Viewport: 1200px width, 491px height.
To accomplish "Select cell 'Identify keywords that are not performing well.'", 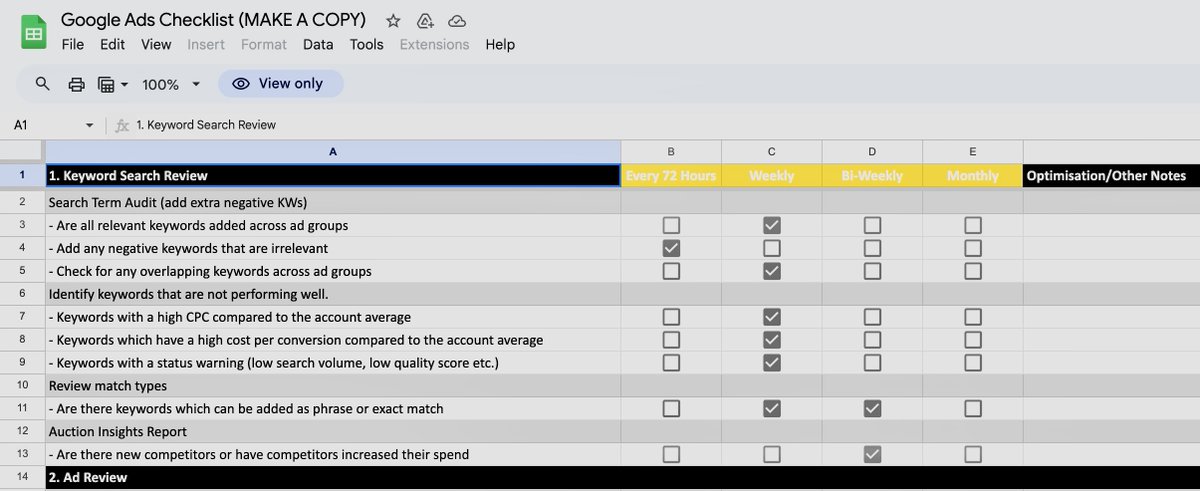I will tap(333, 294).
